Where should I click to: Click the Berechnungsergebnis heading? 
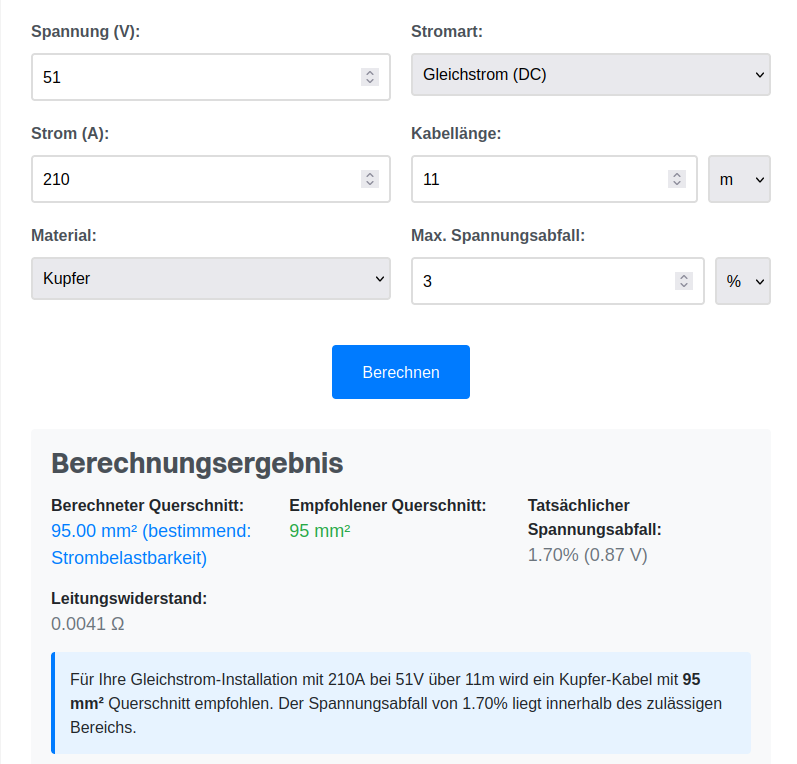click(x=197, y=464)
